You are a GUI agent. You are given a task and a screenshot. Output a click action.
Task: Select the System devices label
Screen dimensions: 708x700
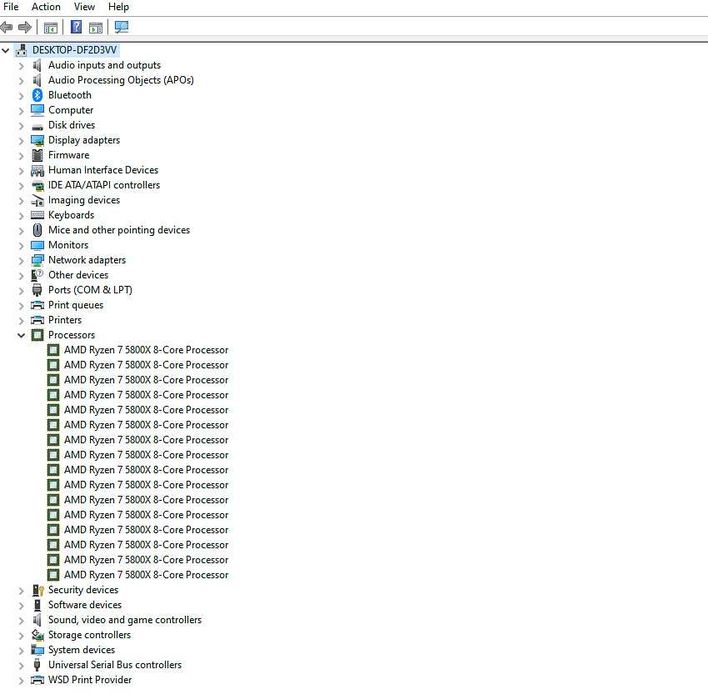coord(82,649)
